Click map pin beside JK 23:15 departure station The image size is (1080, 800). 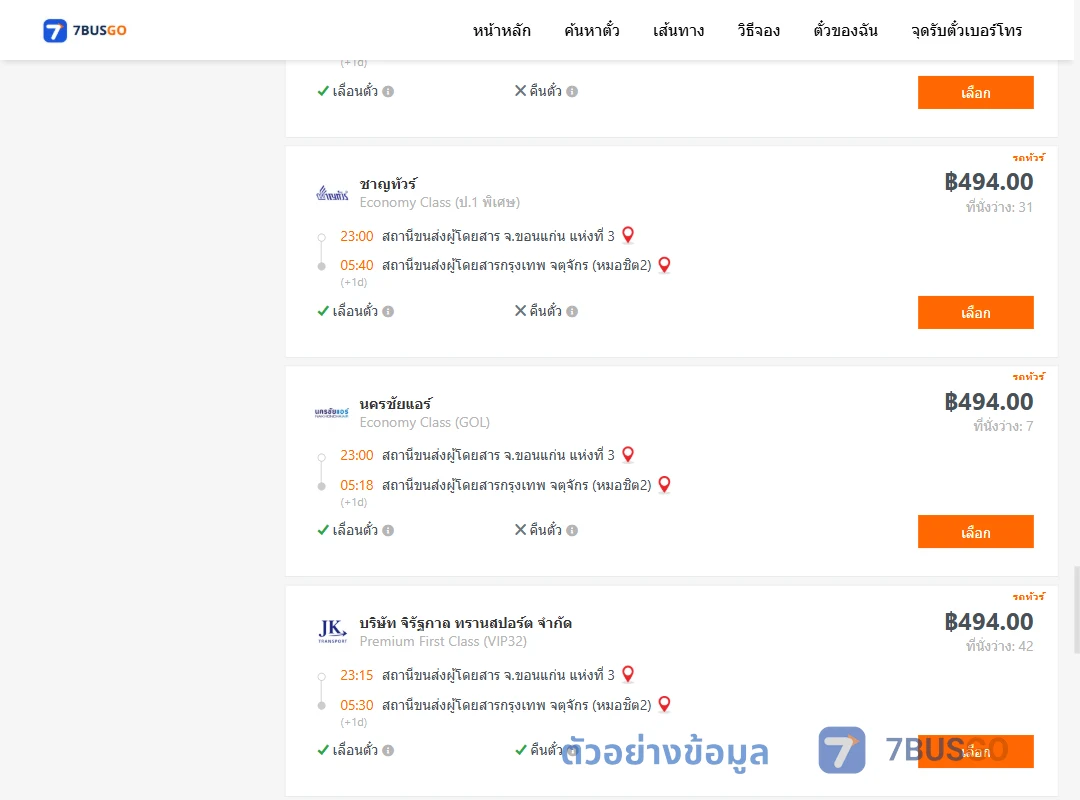[x=627, y=674]
